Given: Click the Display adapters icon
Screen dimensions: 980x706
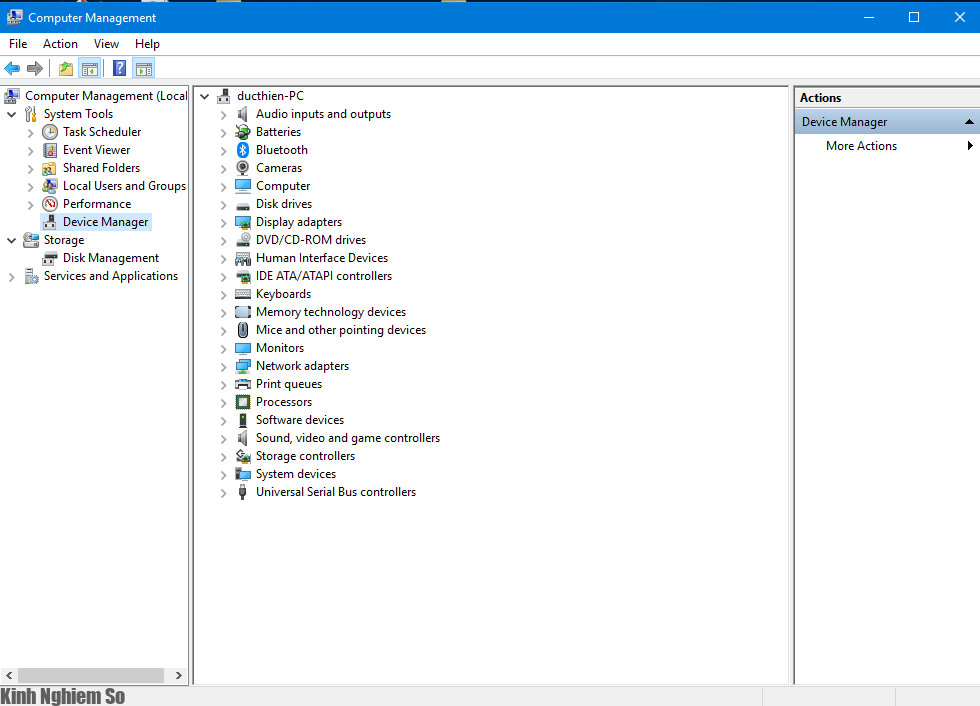Looking at the screenshot, I should pos(243,222).
